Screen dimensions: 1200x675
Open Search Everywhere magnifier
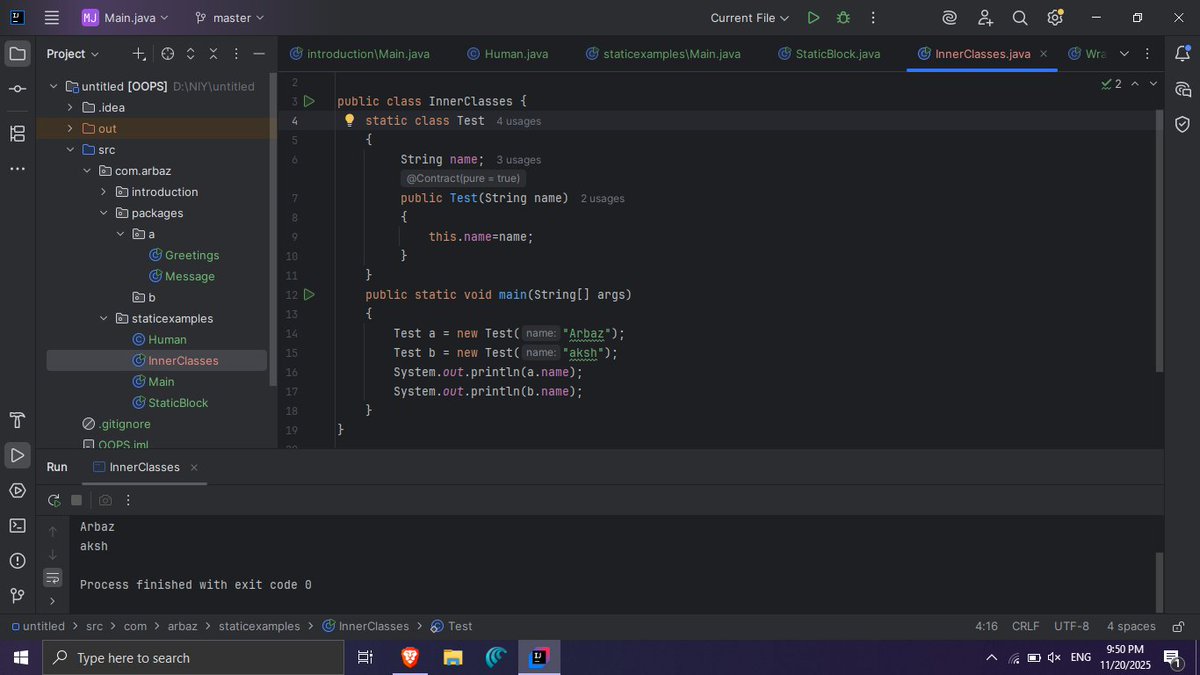click(x=1019, y=17)
